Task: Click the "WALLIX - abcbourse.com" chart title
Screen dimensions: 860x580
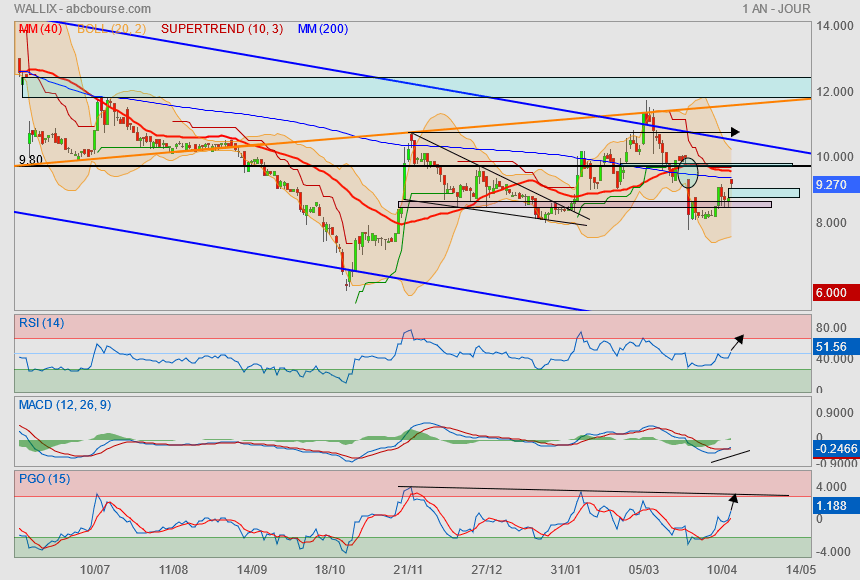Action: pyautogui.click(x=82, y=9)
